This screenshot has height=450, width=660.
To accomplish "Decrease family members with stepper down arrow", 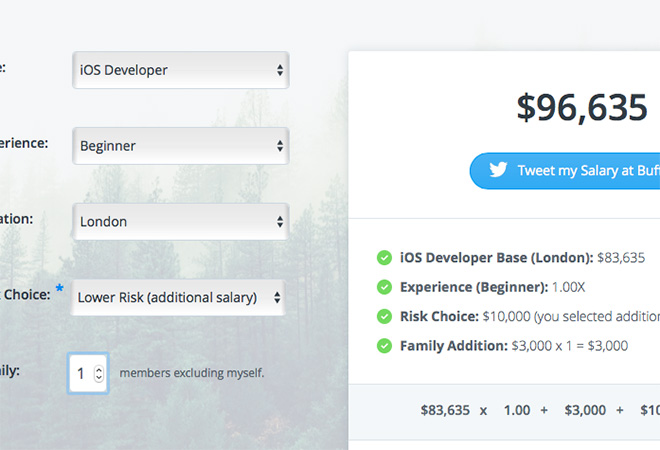I will coord(98,378).
